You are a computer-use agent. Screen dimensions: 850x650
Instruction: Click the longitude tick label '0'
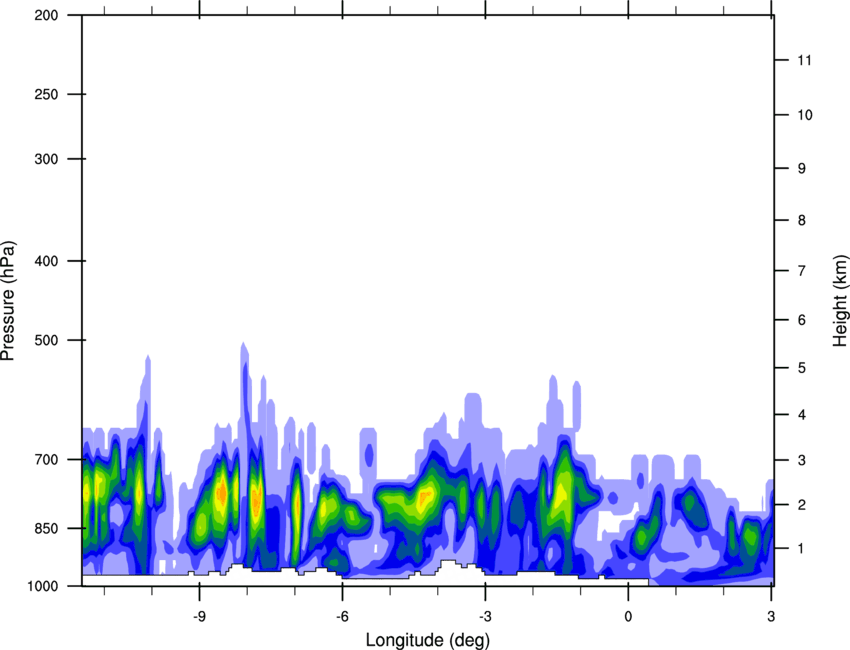(628, 616)
